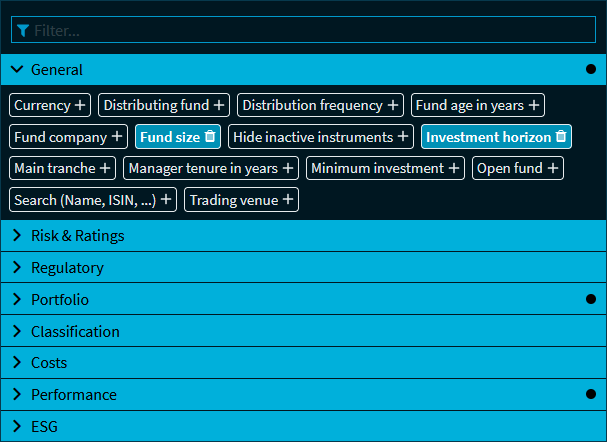
Task: Toggle the Hide inactive instruments filter
Action: pos(321,137)
